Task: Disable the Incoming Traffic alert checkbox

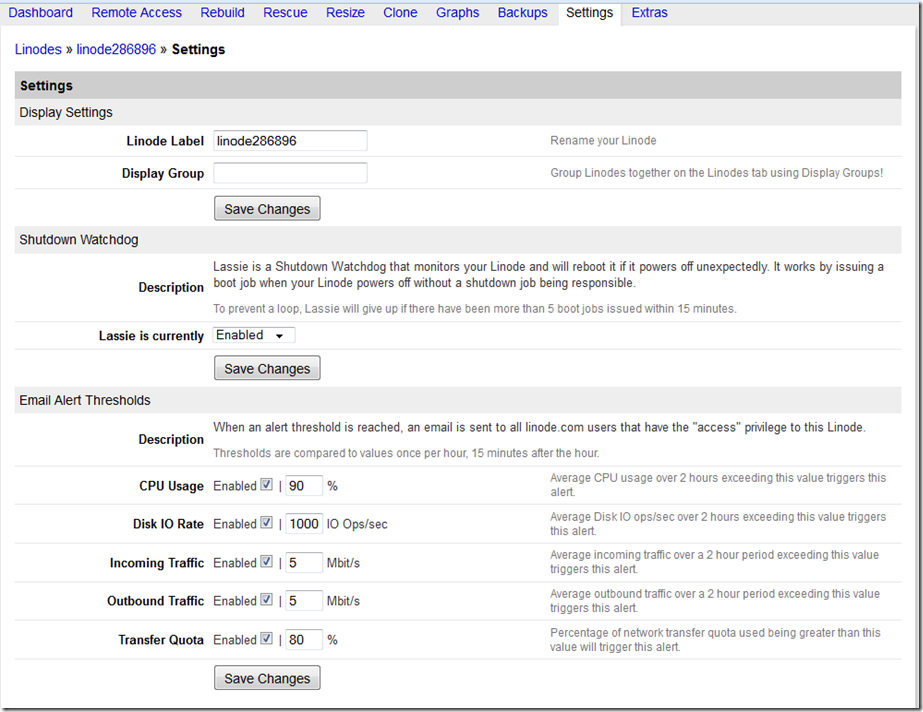Action: (x=267, y=561)
